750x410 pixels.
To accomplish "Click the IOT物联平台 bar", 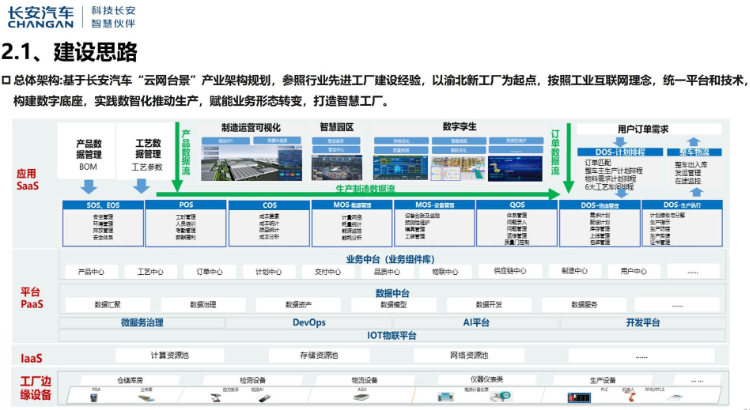I will 392,335.
